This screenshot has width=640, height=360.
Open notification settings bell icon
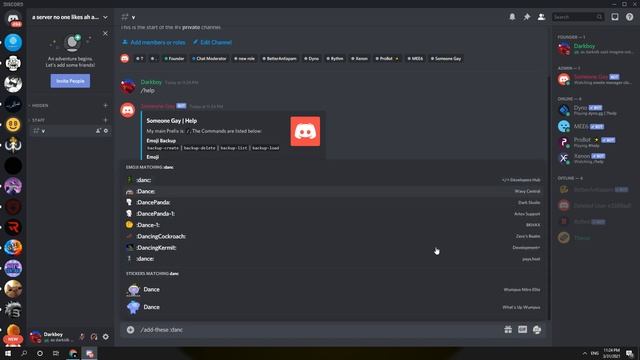[x=512, y=17]
